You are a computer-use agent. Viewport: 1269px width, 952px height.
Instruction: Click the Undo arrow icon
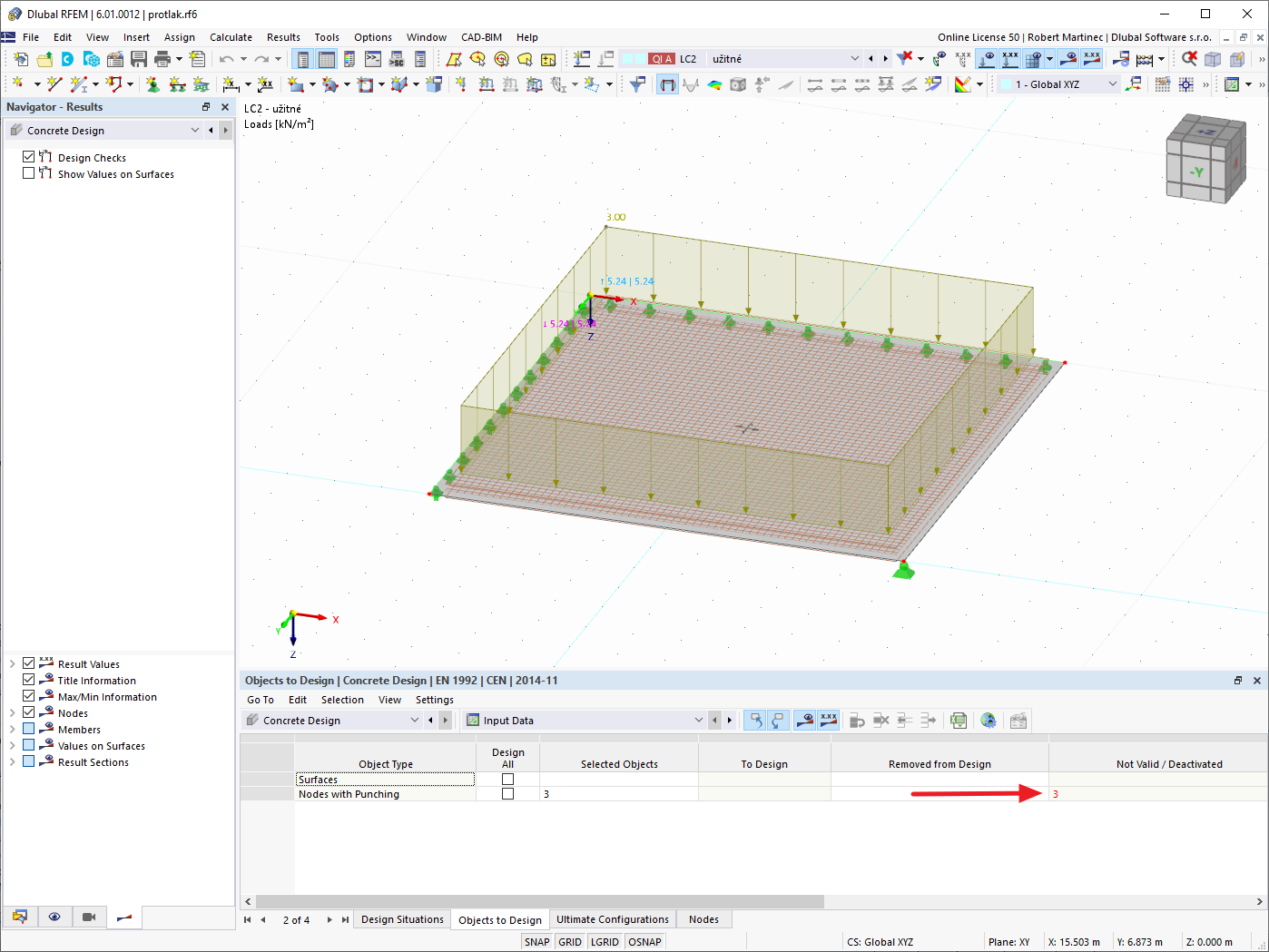(226, 59)
